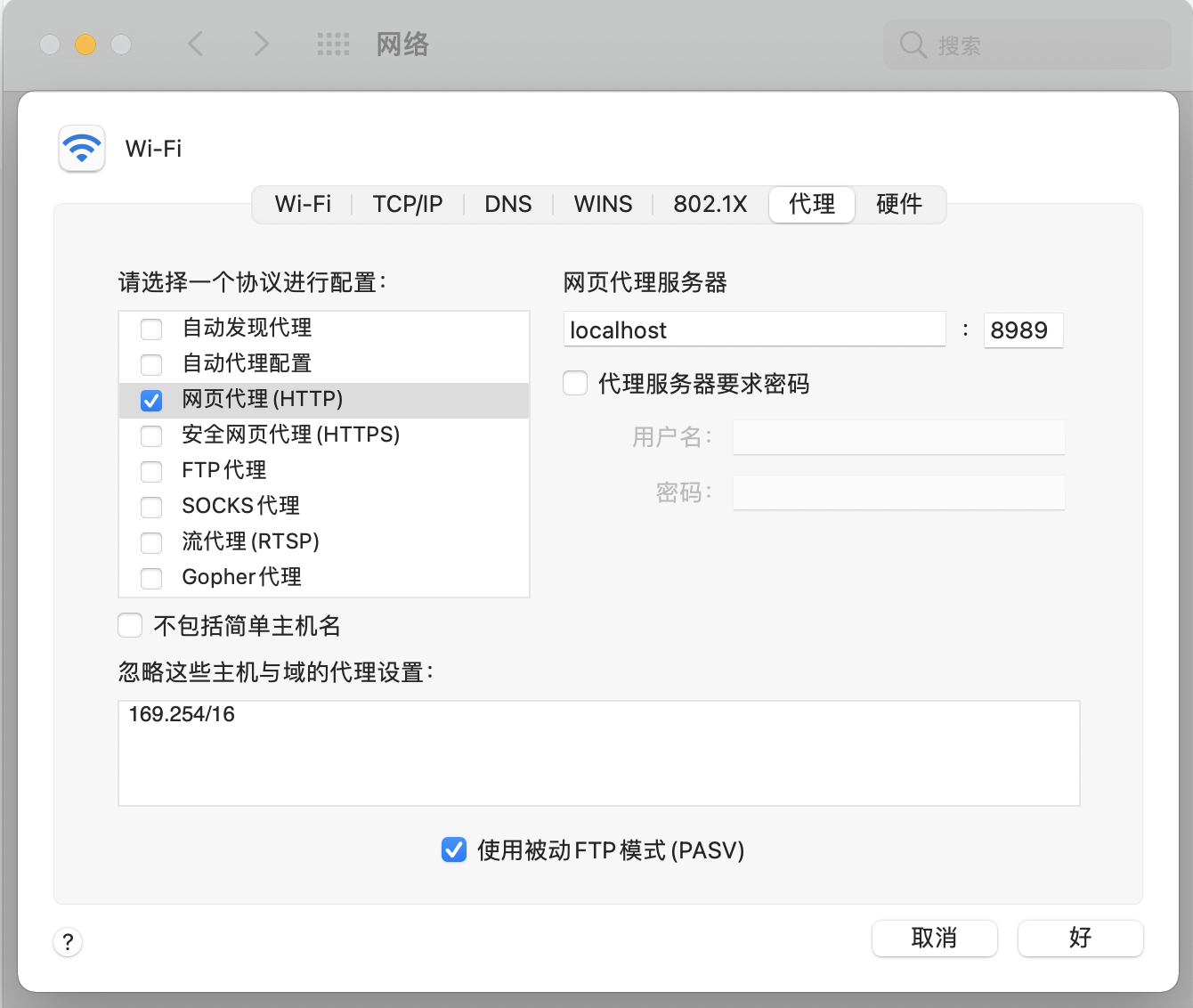Check 不包括简单主机名 checkbox
The height and width of the screenshot is (1008, 1193).
pyautogui.click(x=130, y=625)
